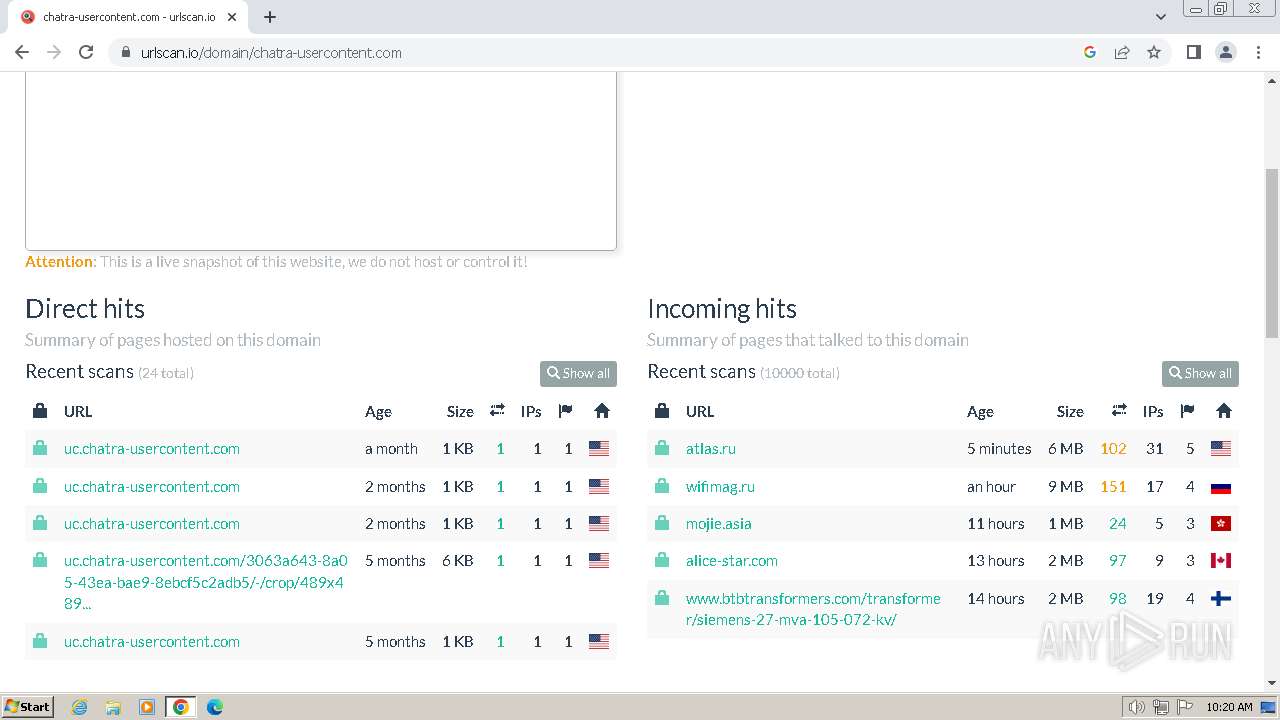
Task: Click the Direct hits lock column icon
Action: pyautogui.click(x=40, y=410)
